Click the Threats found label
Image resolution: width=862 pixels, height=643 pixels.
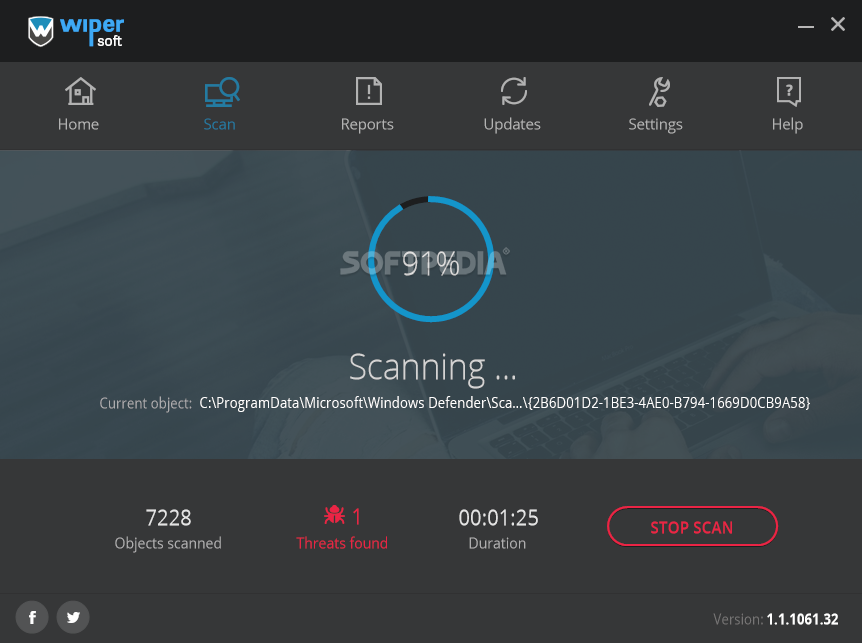point(342,544)
